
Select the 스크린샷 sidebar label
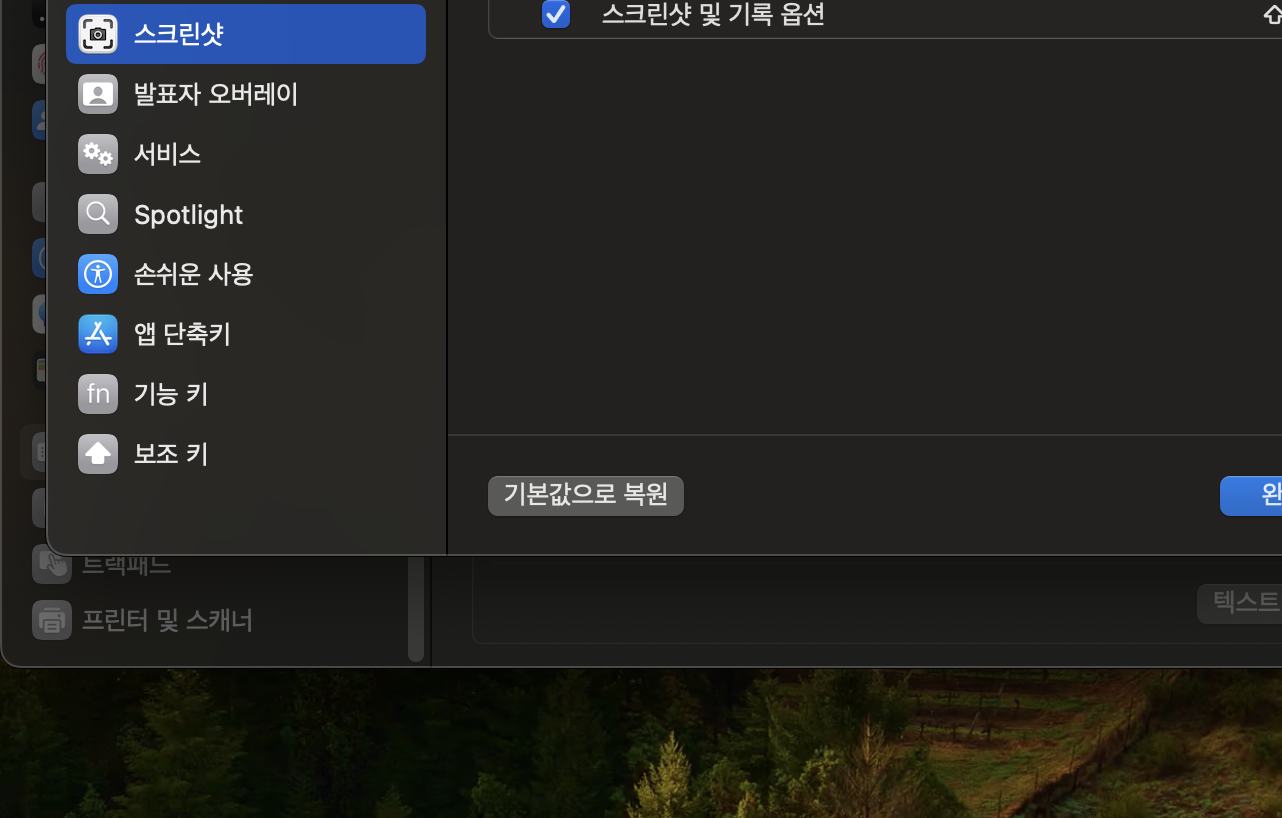[x=179, y=34]
